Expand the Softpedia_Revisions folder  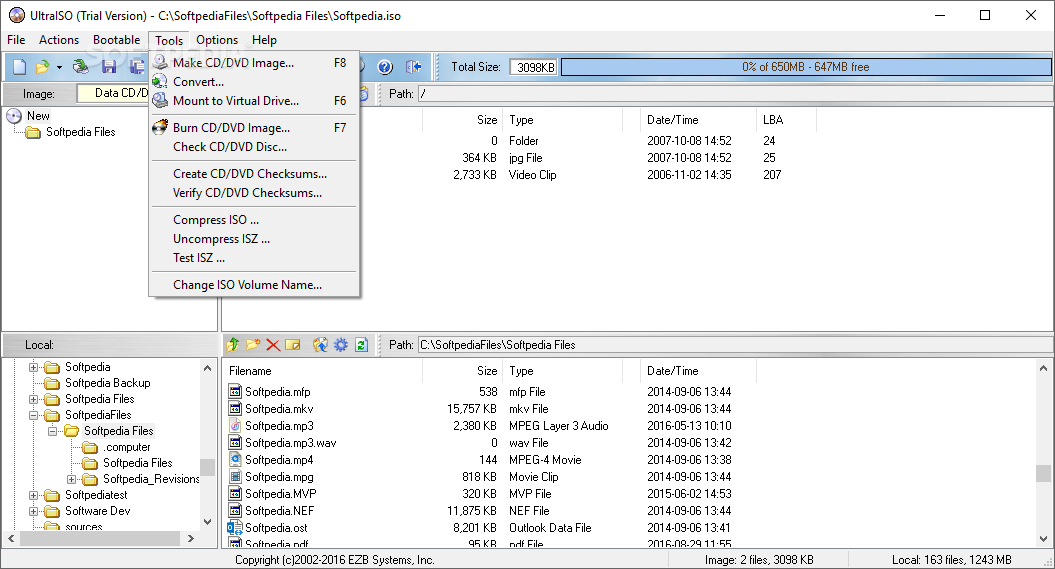click(x=71, y=480)
